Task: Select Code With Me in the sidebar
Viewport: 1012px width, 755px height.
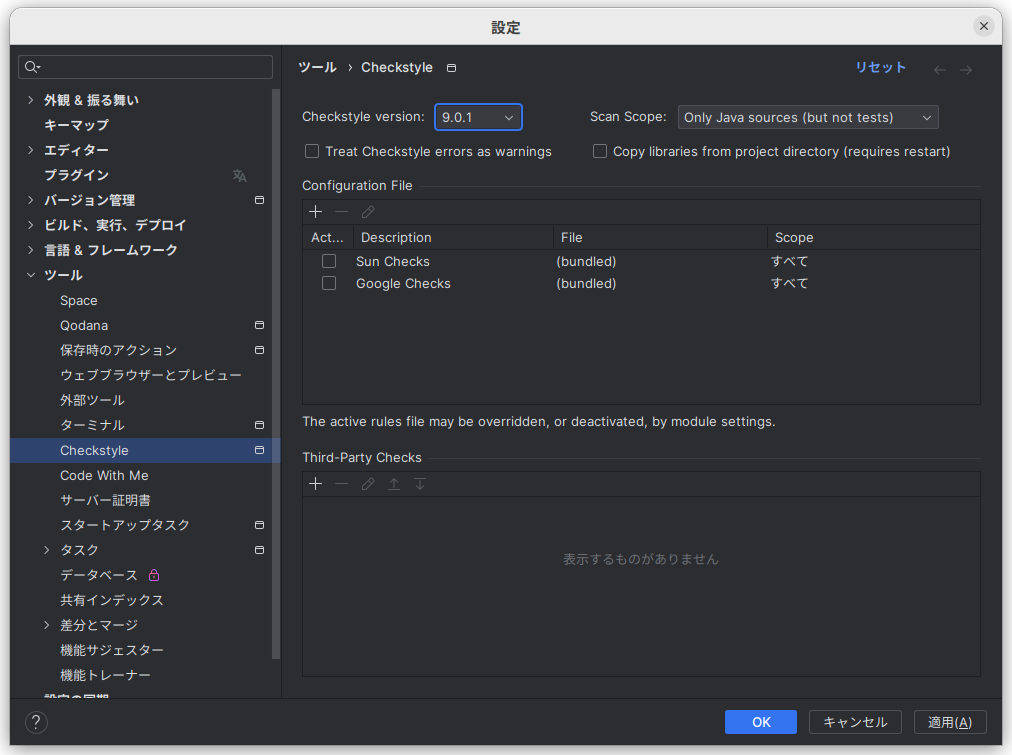Action: pyautogui.click(x=104, y=475)
